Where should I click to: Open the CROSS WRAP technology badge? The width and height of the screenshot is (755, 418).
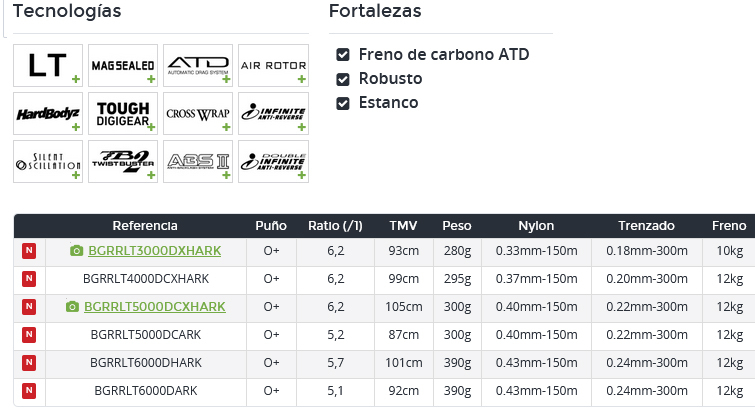198,114
